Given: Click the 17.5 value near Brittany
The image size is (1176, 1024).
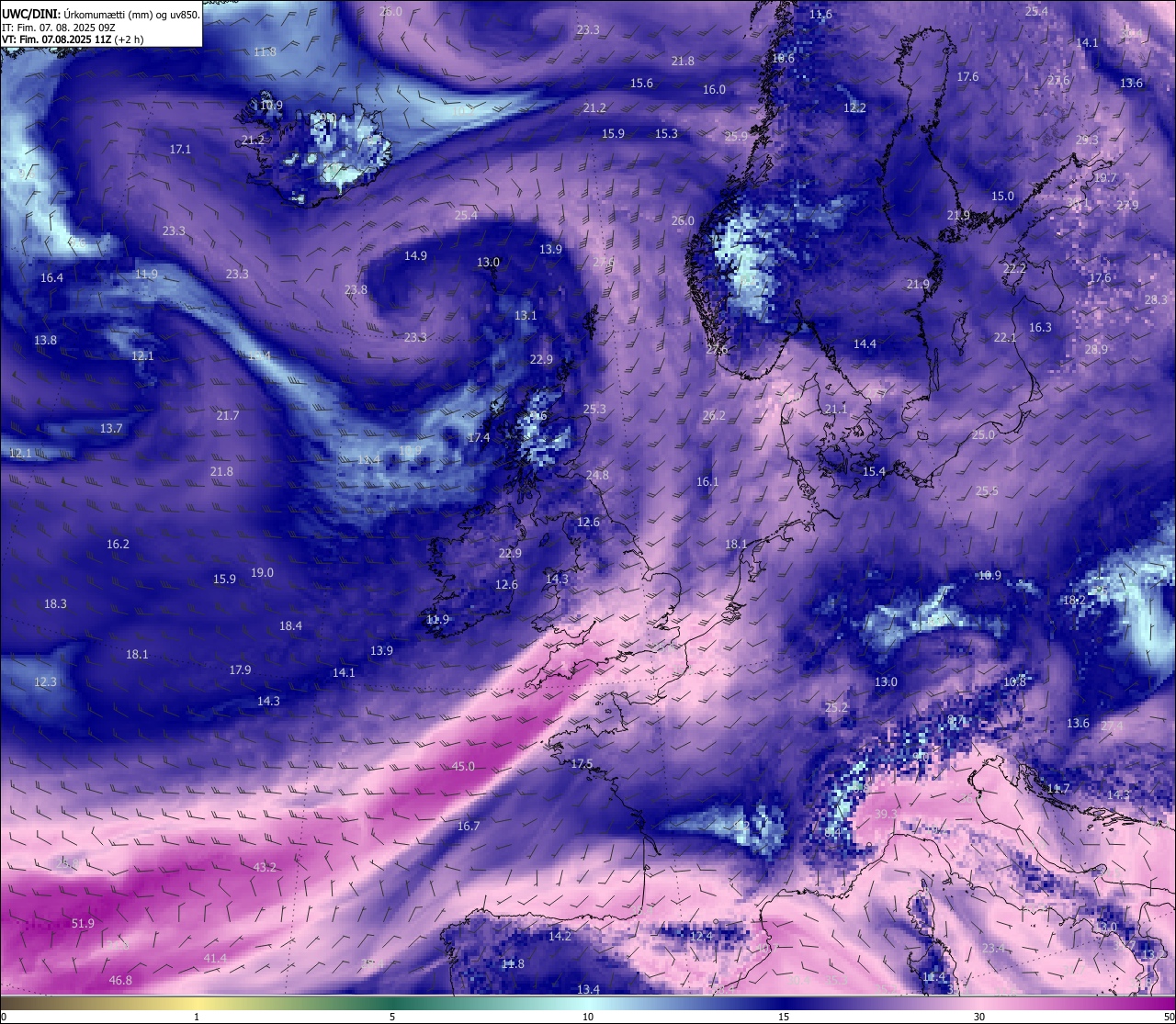Looking at the screenshot, I should coord(582,764).
